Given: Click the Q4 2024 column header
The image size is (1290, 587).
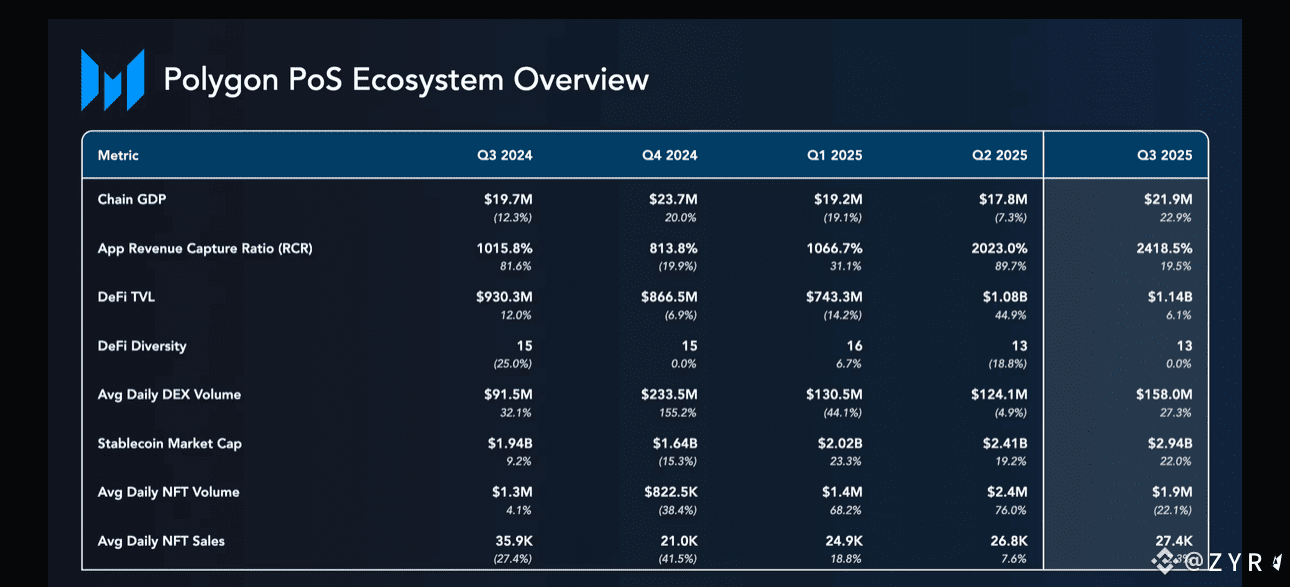Looking at the screenshot, I should click(x=669, y=155).
